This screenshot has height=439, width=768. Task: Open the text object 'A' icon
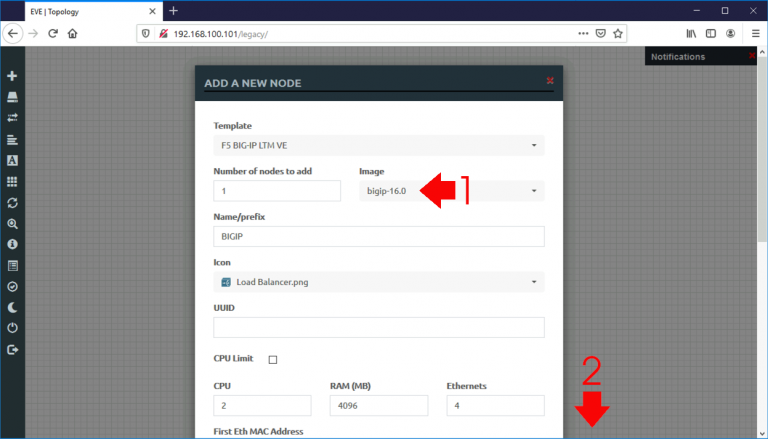[12, 161]
